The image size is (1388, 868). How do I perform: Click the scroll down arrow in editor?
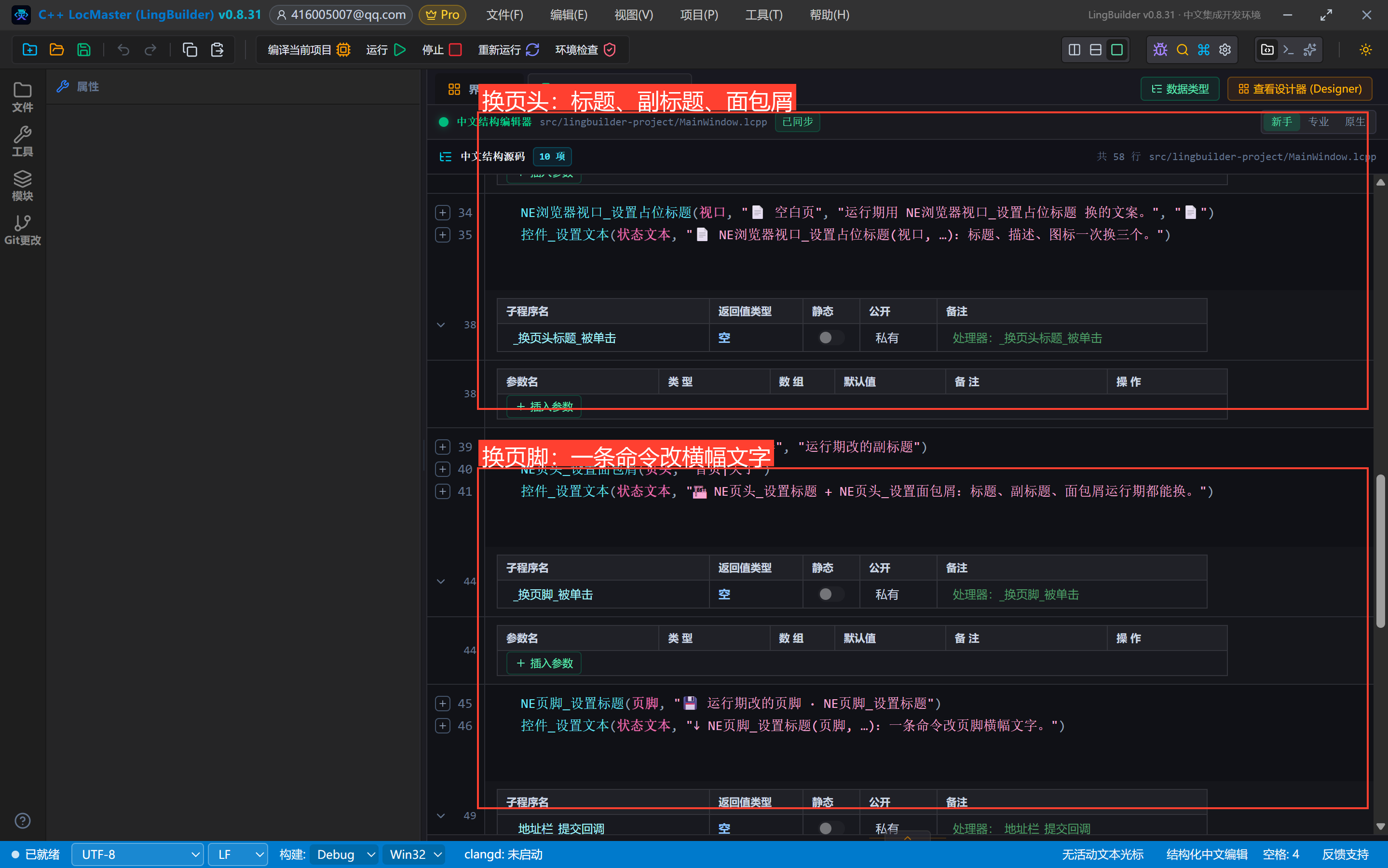tap(1380, 827)
